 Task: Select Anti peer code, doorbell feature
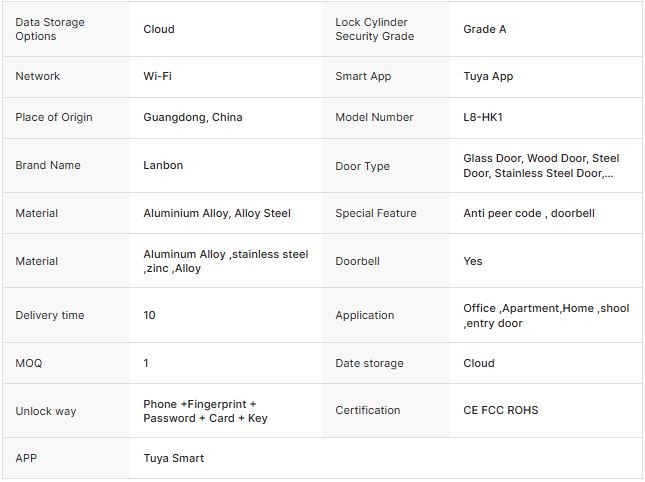(529, 213)
